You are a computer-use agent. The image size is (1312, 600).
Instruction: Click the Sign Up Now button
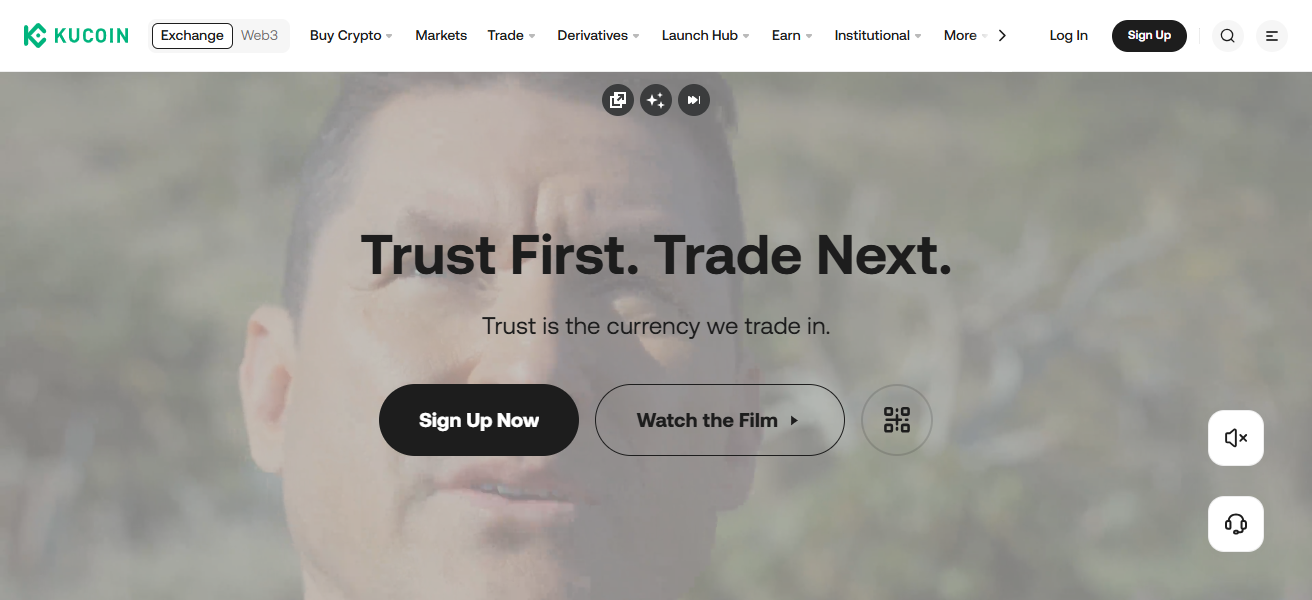tap(479, 420)
